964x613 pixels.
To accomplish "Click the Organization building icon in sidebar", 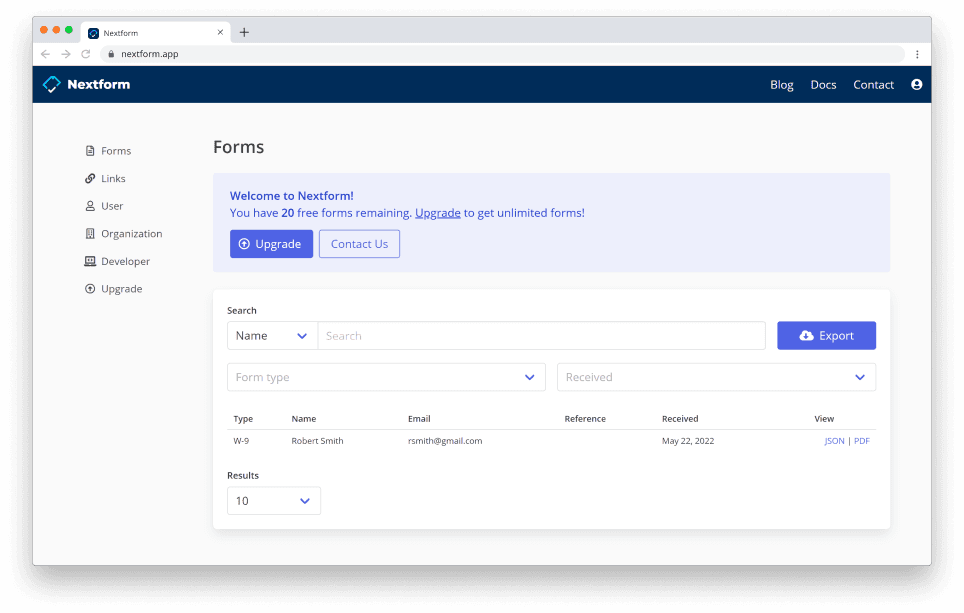I will tap(90, 234).
